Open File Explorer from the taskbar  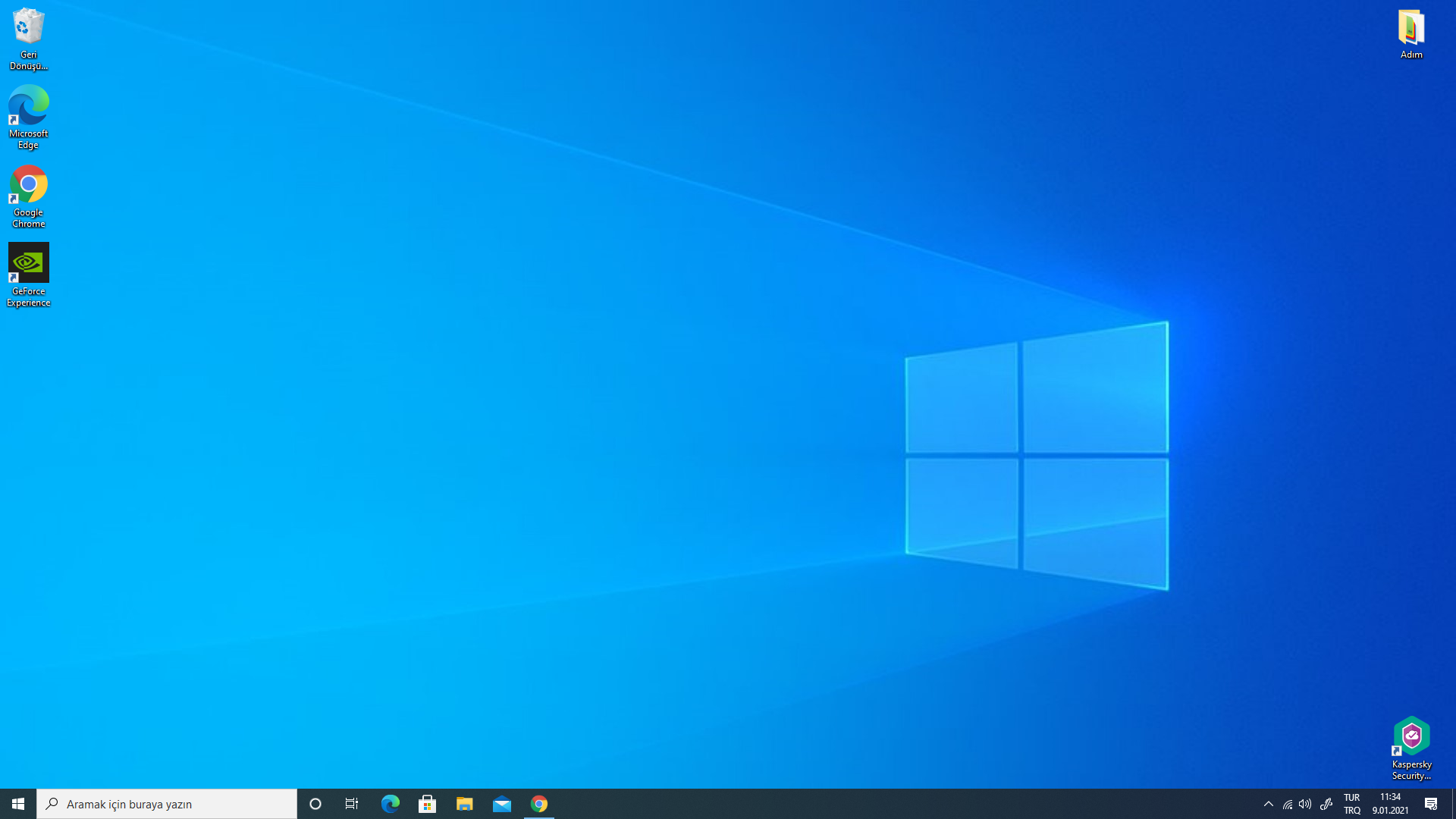click(464, 804)
